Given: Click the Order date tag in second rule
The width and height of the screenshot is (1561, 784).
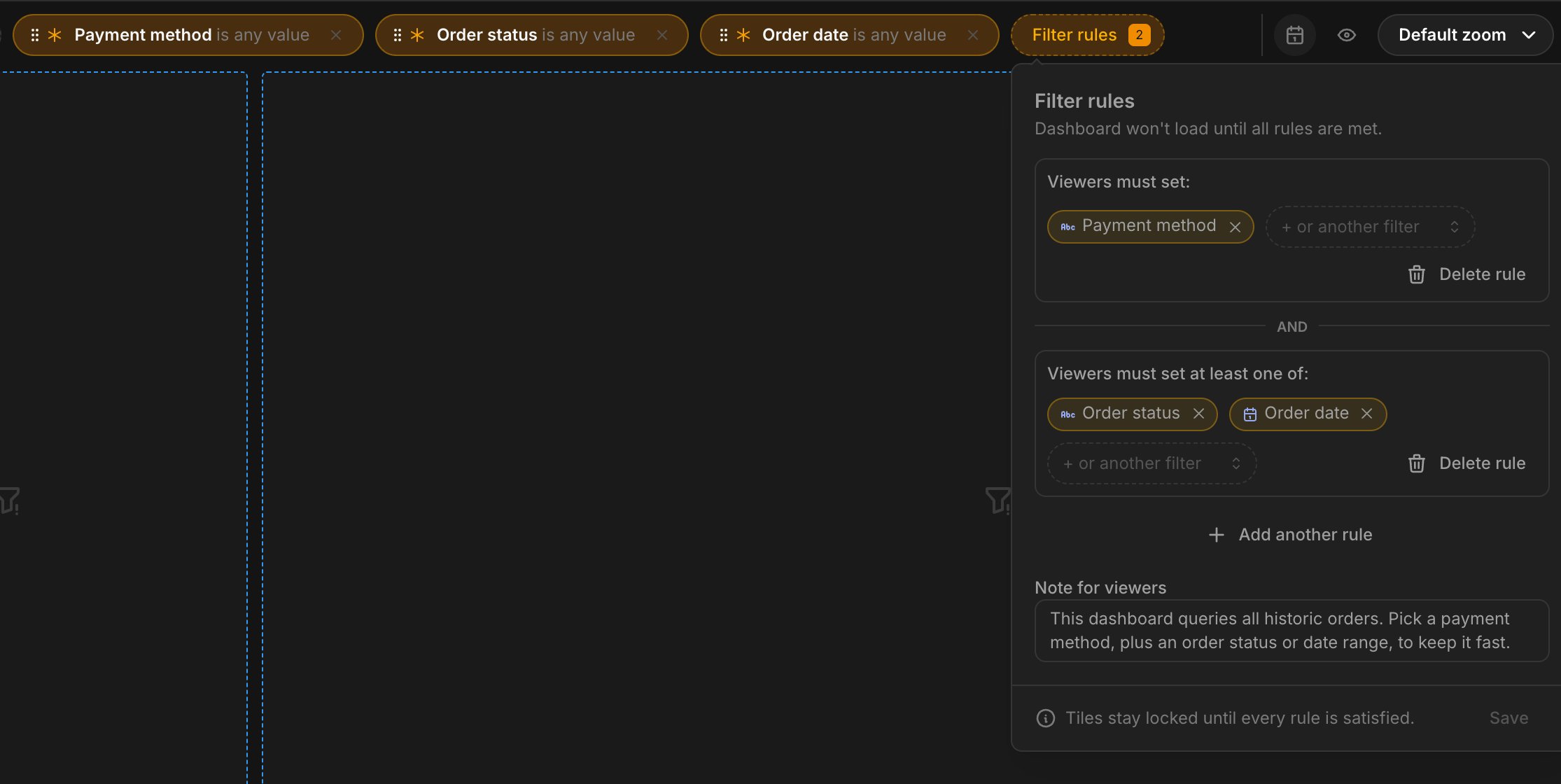Looking at the screenshot, I should coord(1308,414).
